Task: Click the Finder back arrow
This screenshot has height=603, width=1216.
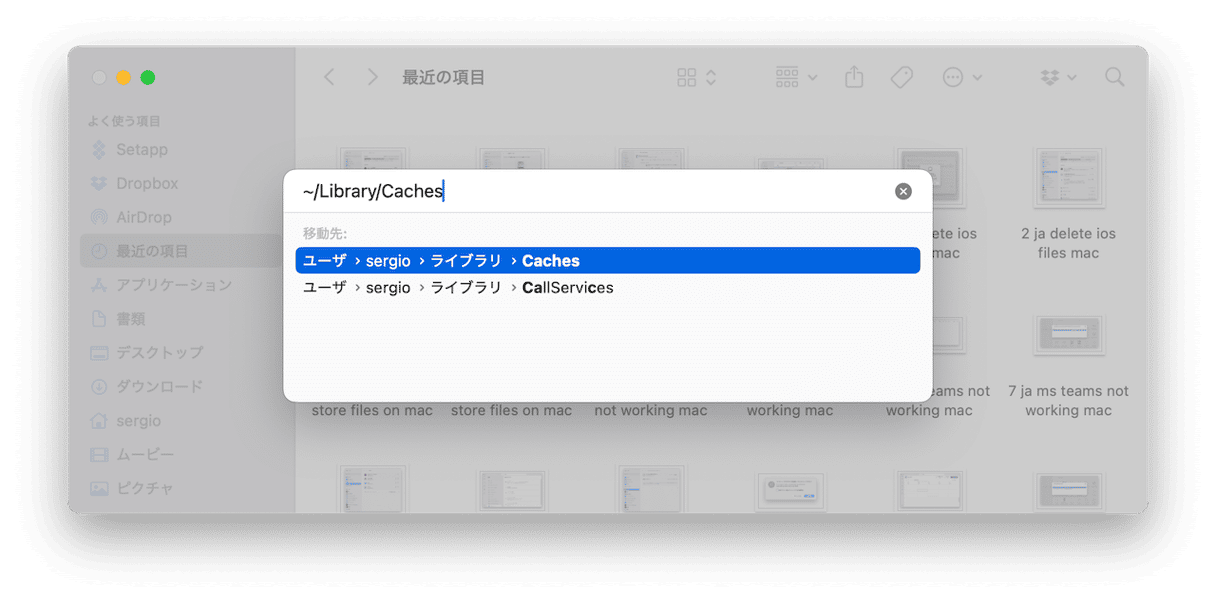Action: tap(329, 77)
